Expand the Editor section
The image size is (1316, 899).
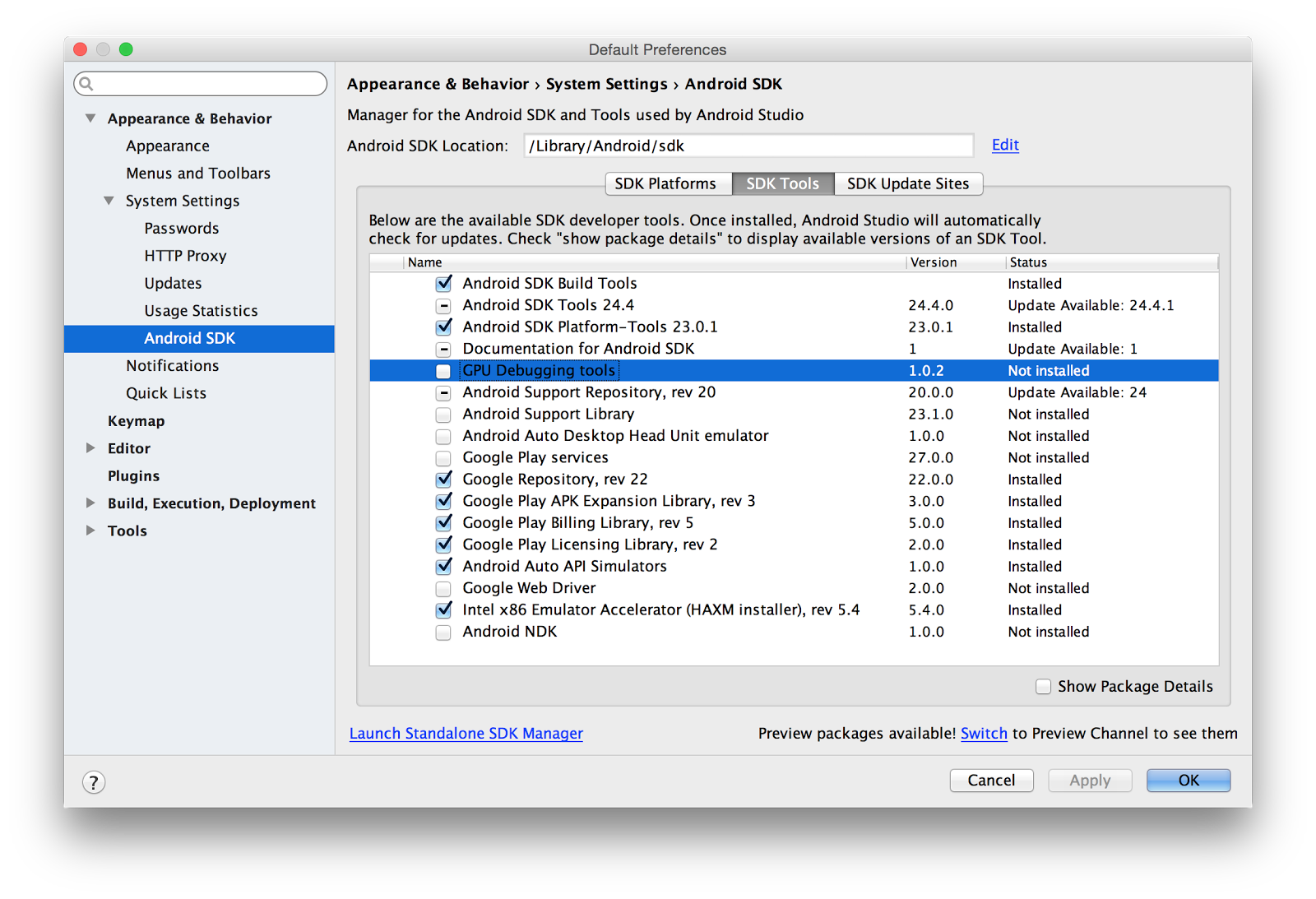90,447
